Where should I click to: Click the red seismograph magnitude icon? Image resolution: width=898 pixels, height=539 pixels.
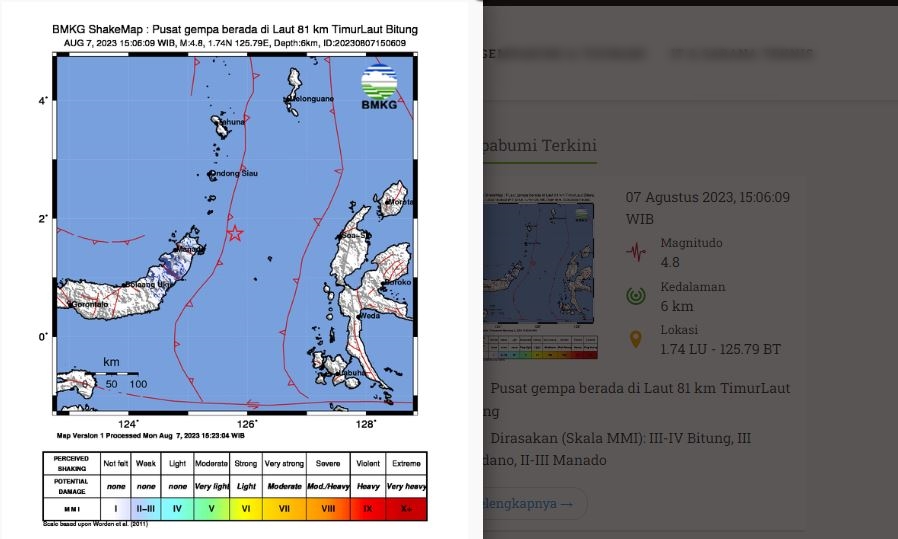[636, 252]
